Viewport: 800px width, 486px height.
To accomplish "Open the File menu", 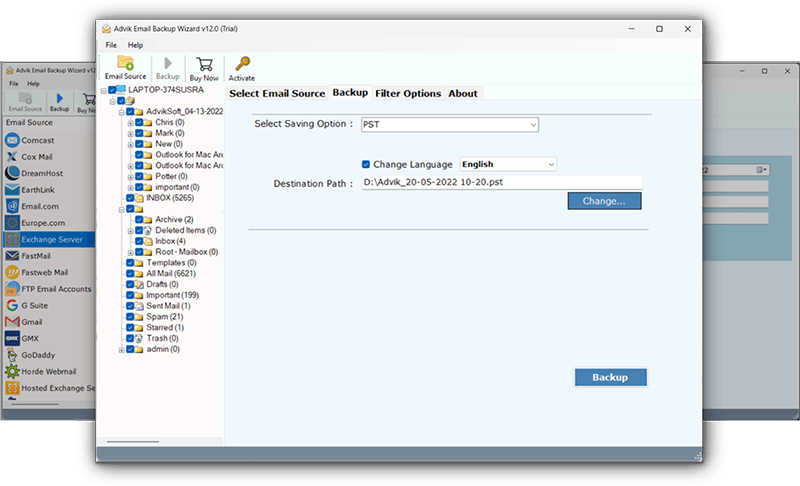I will coord(111,45).
